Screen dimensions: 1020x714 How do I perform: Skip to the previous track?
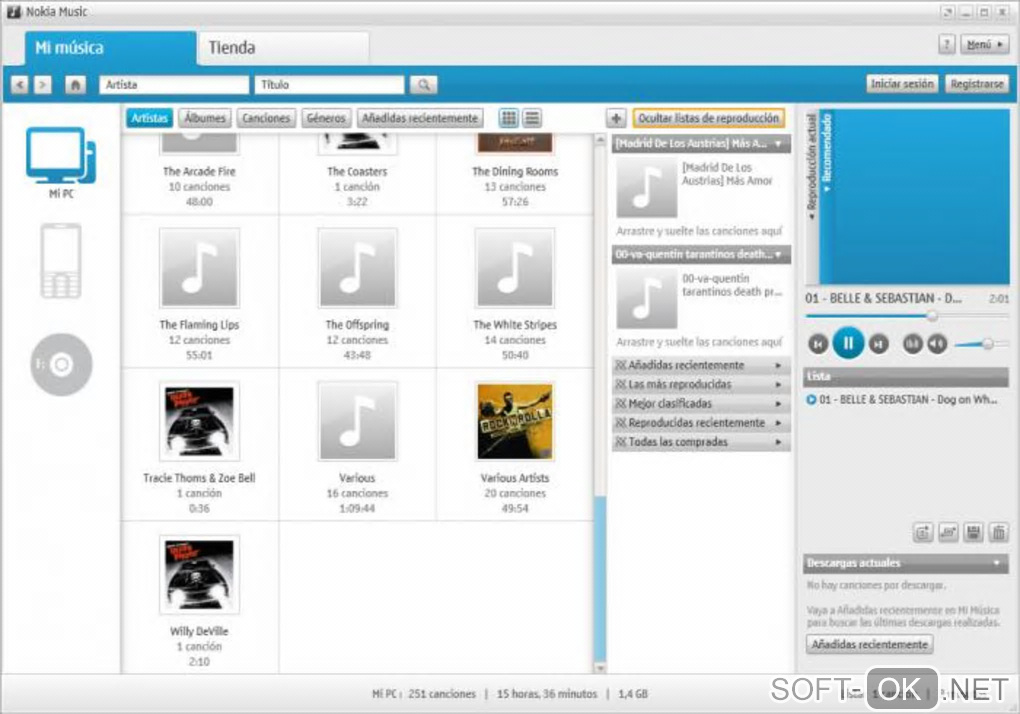pos(818,344)
